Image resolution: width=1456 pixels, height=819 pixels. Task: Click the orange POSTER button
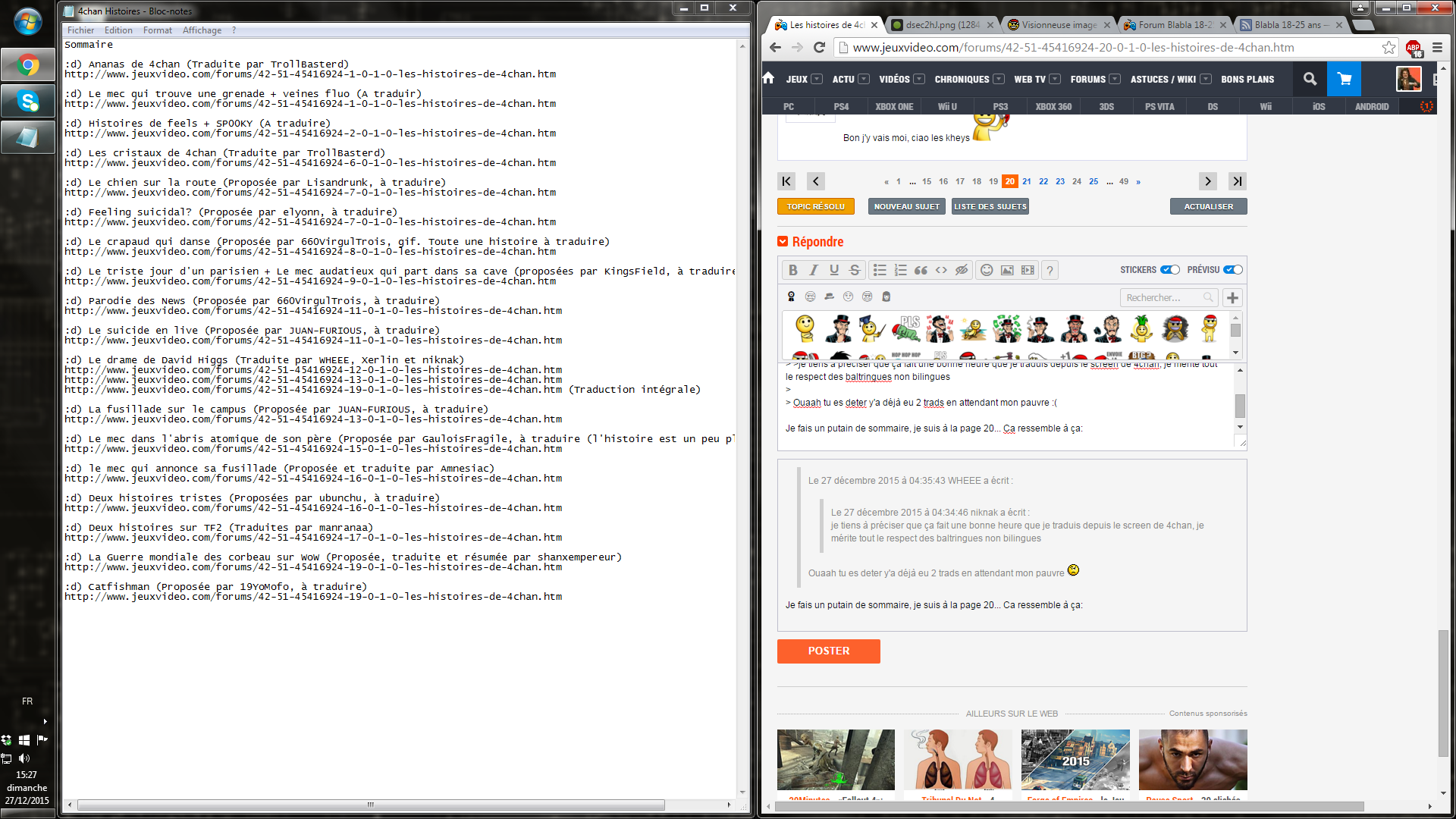click(x=828, y=651)
